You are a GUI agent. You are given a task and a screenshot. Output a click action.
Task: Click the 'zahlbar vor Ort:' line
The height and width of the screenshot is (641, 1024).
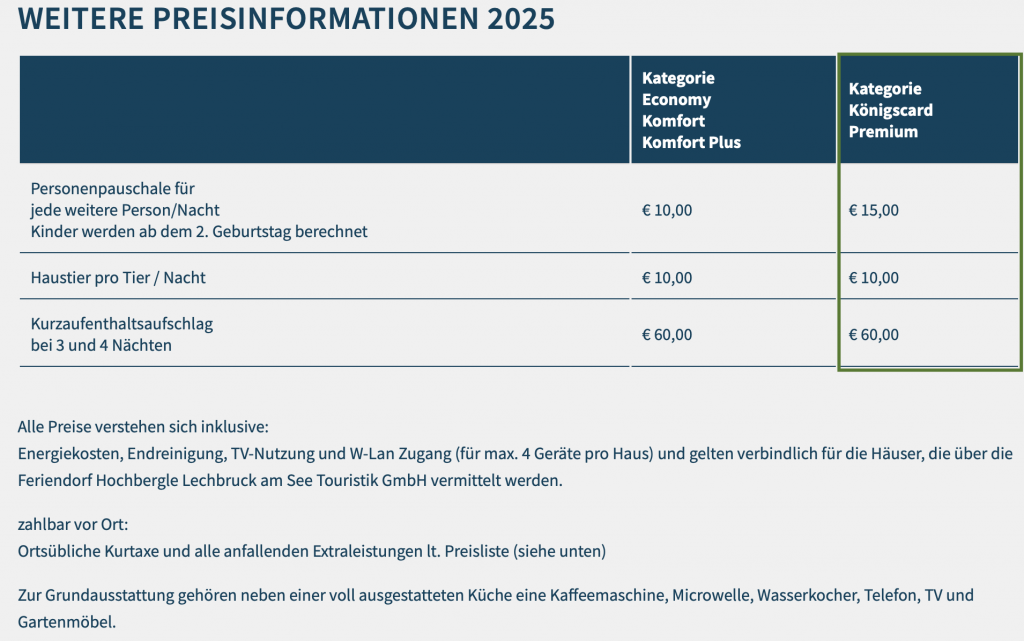(73, 524)
